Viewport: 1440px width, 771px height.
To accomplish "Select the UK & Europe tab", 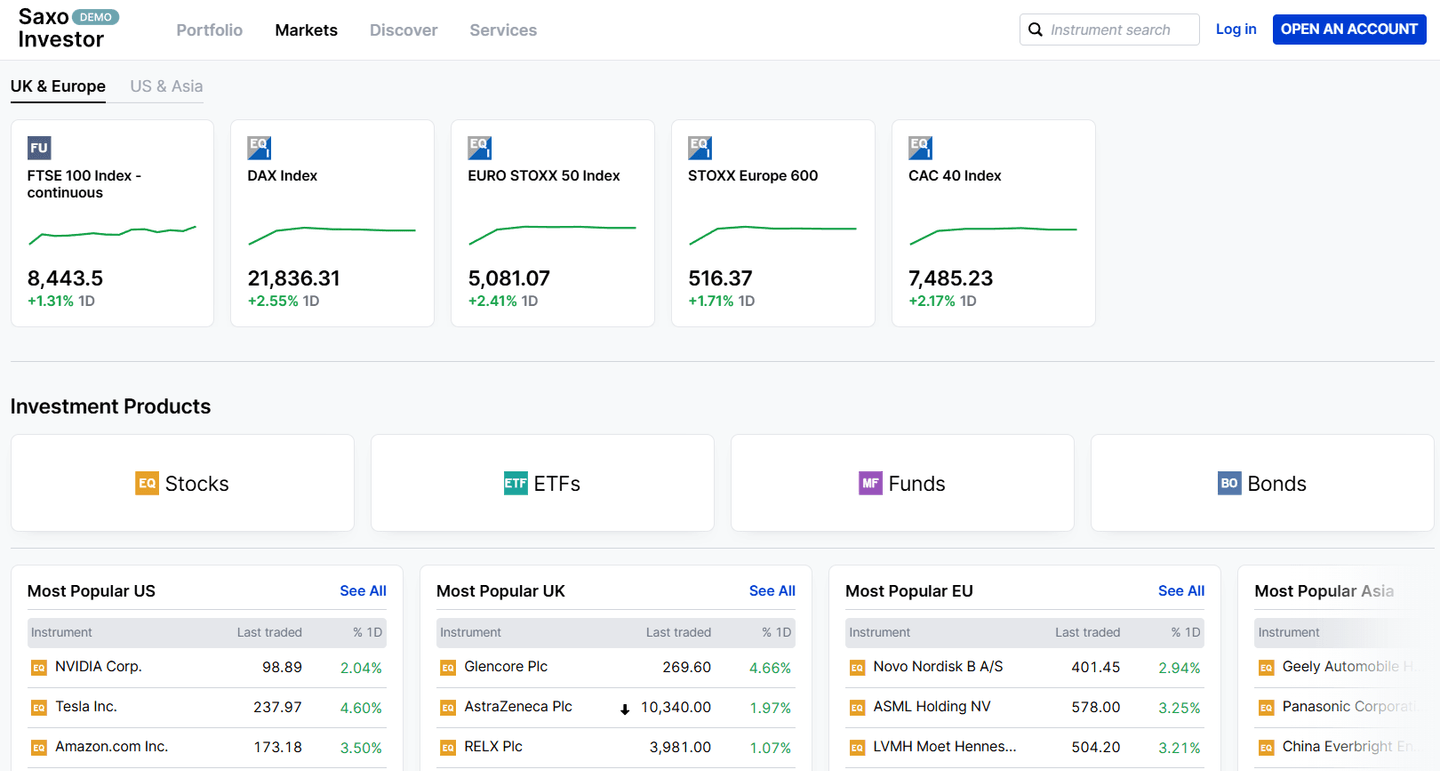I will (x=58, y=86).
